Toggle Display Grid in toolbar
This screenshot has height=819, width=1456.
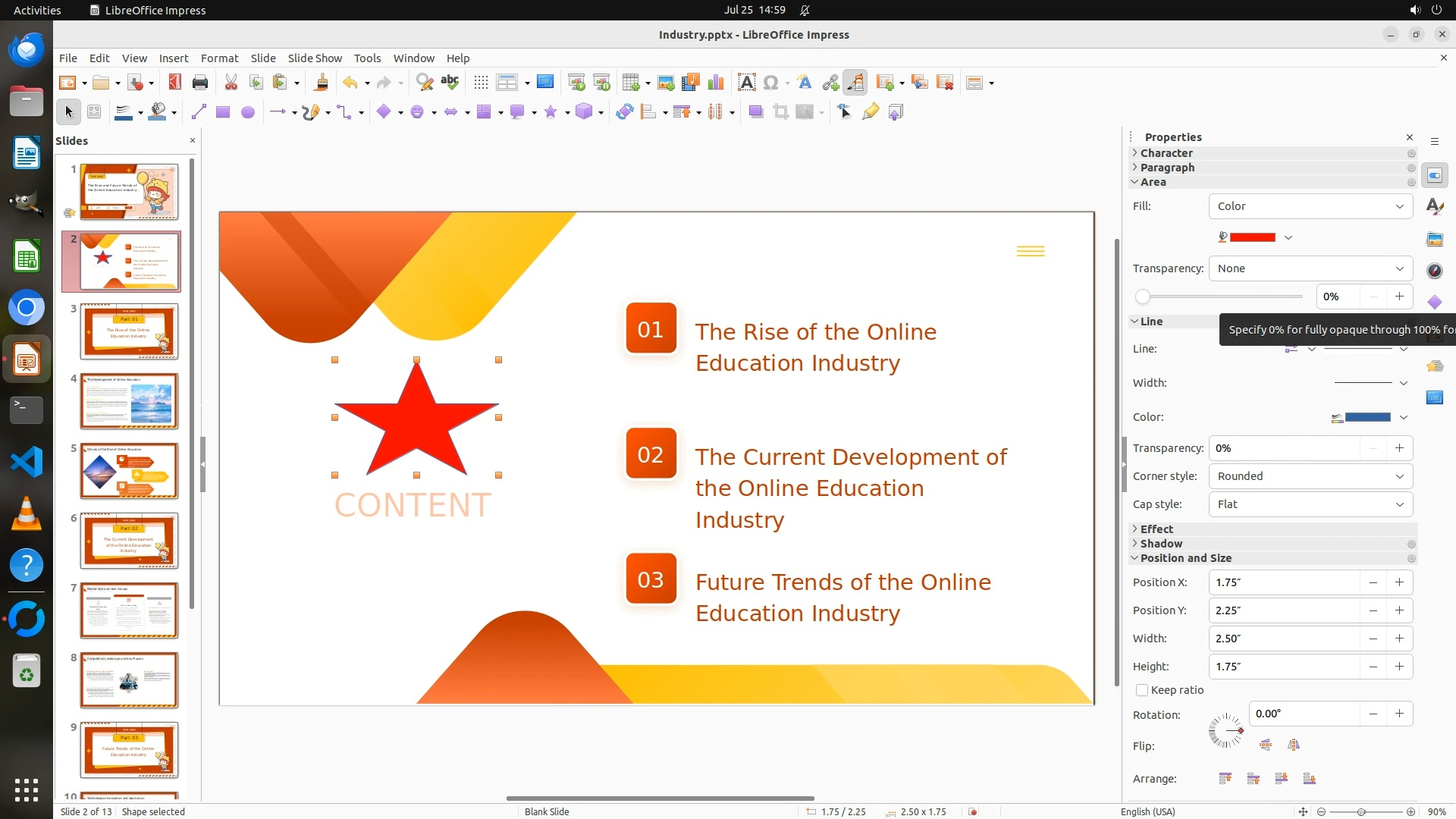pos(480,83)
